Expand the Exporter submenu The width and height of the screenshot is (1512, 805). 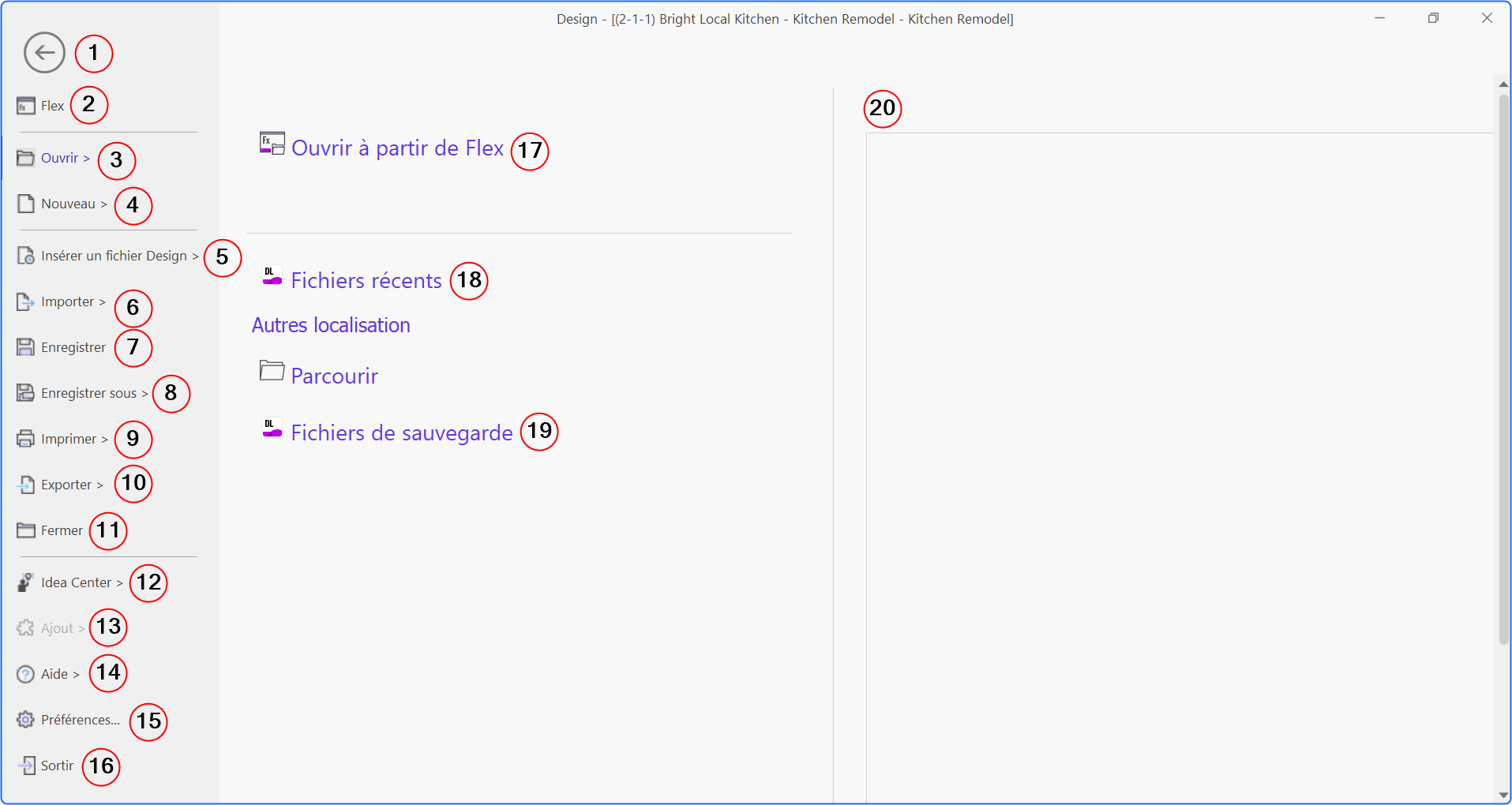coord(72,485)
